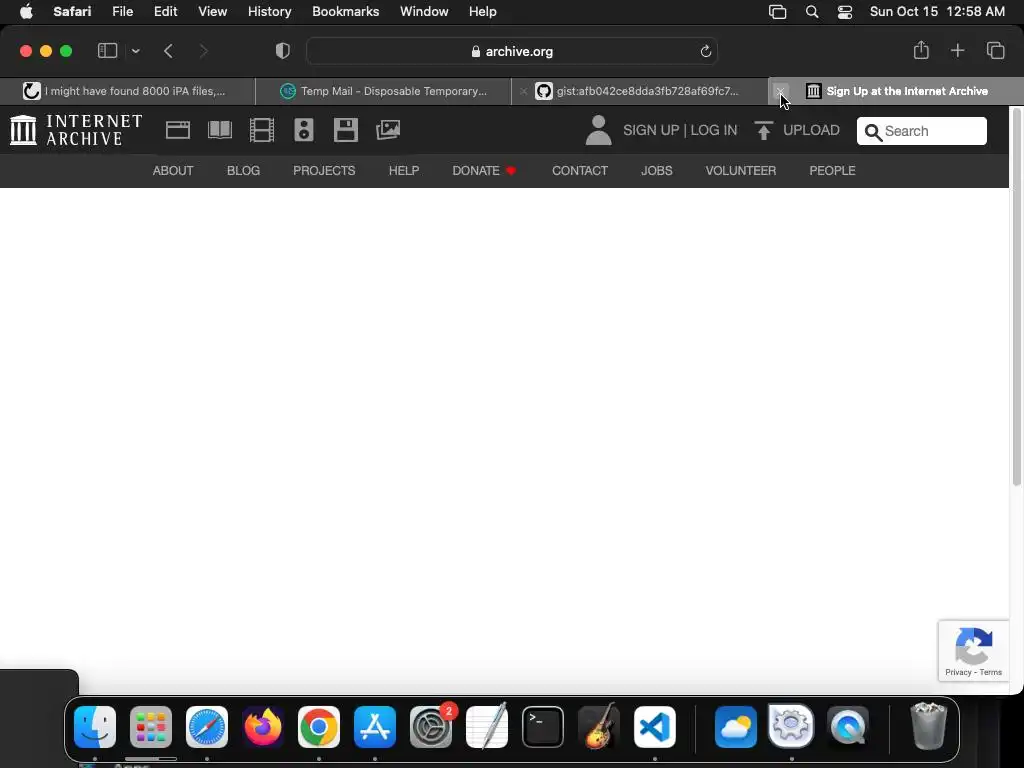Open the PROJECTS link
Image resolution: width=1024 pixels, height=768 pixels.
point(324,170)
